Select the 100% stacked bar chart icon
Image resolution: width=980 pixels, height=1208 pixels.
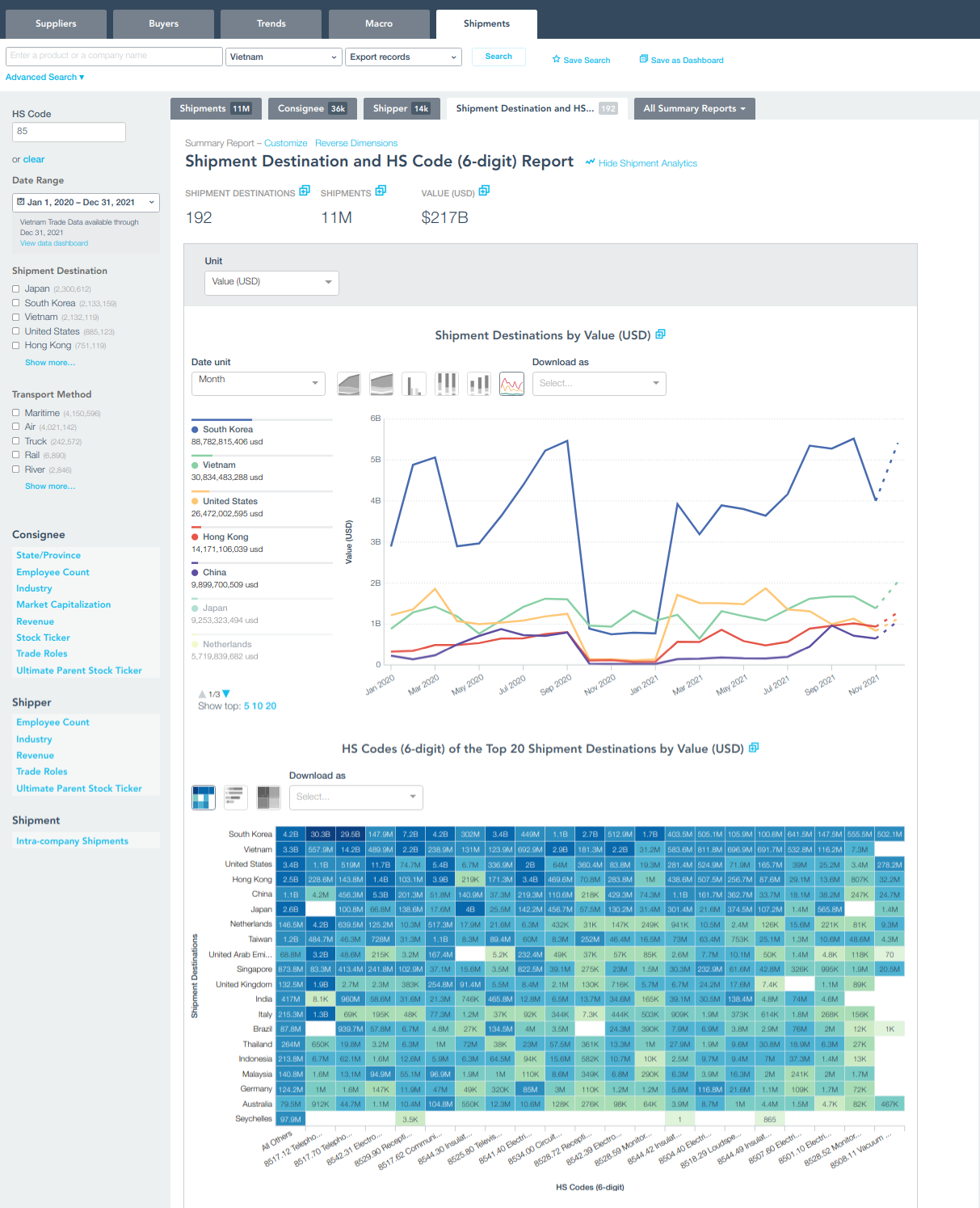[446, 384]
